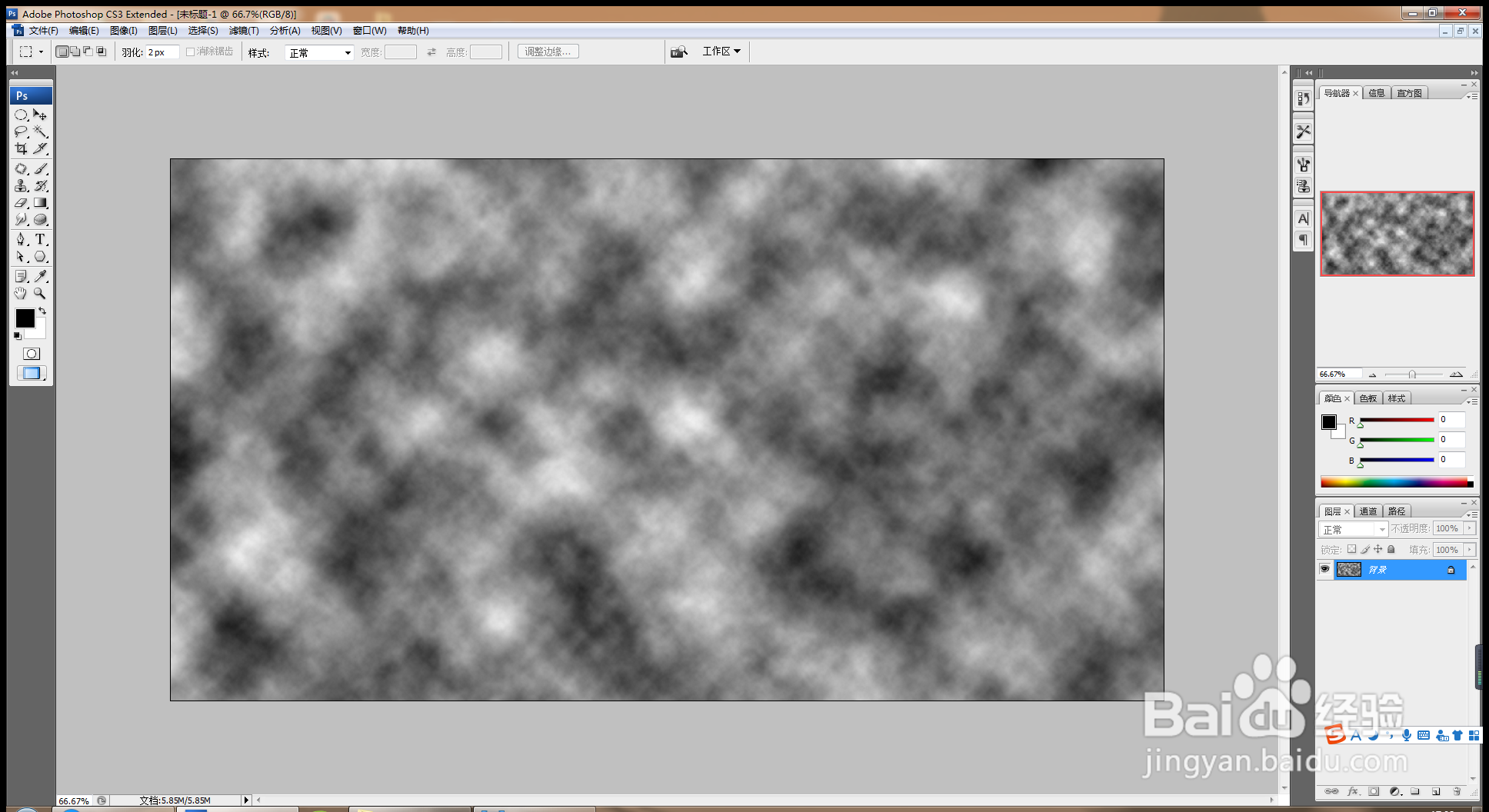Select the Brush tool
This screenshot has width=1489, height=812.
coord(40,168)
